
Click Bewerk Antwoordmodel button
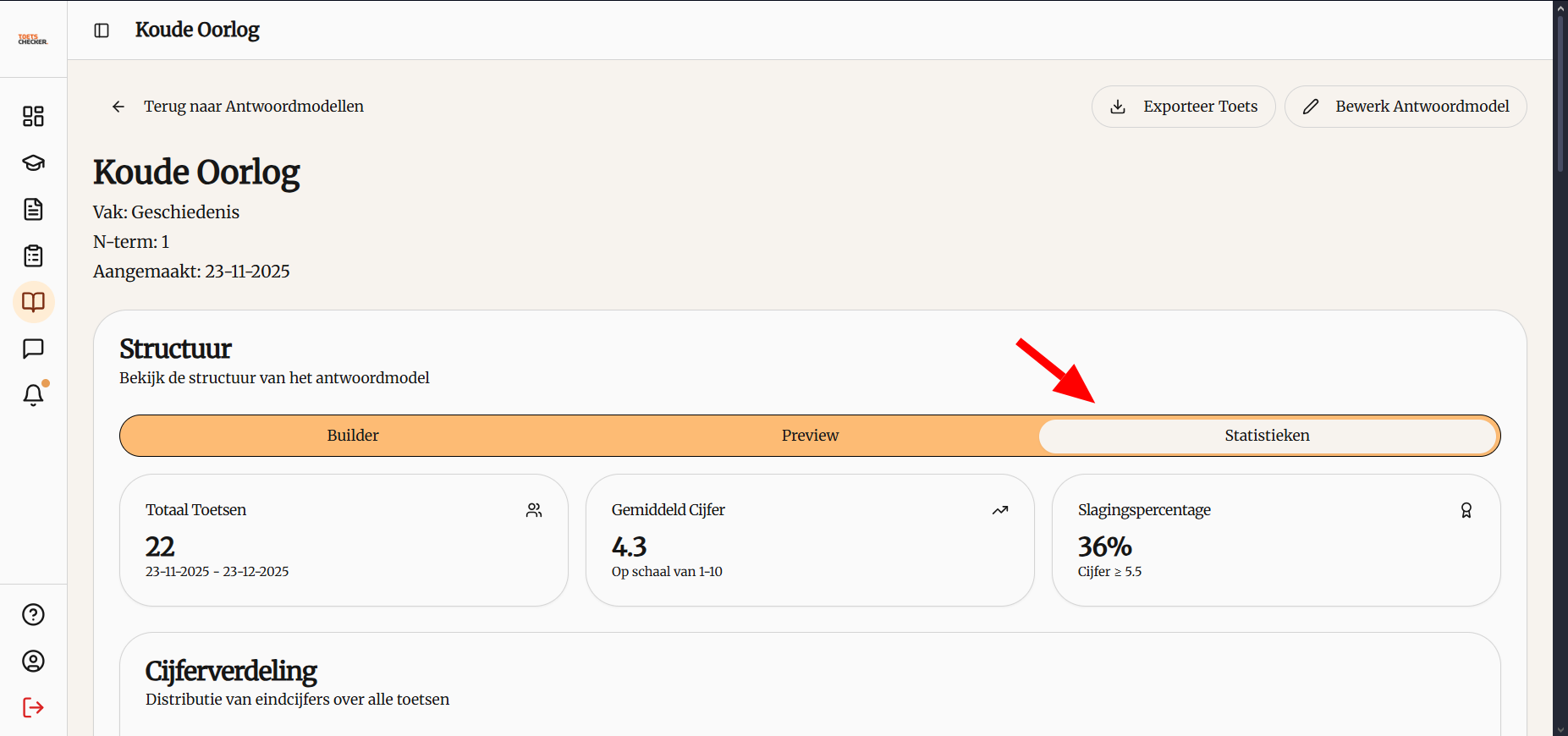point(1406,107)
